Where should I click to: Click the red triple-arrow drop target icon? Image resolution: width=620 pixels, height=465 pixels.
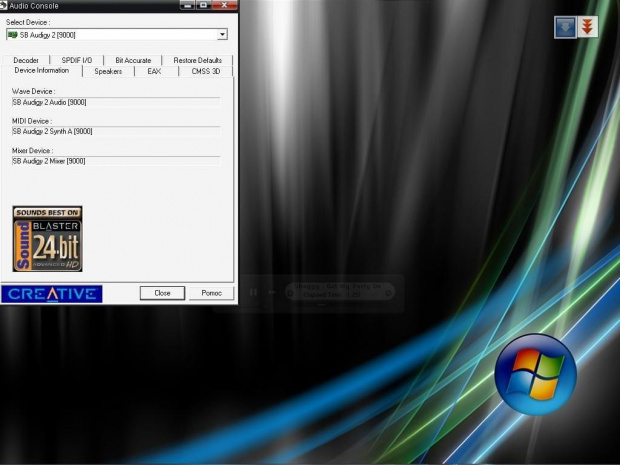[x=588, y=27]
